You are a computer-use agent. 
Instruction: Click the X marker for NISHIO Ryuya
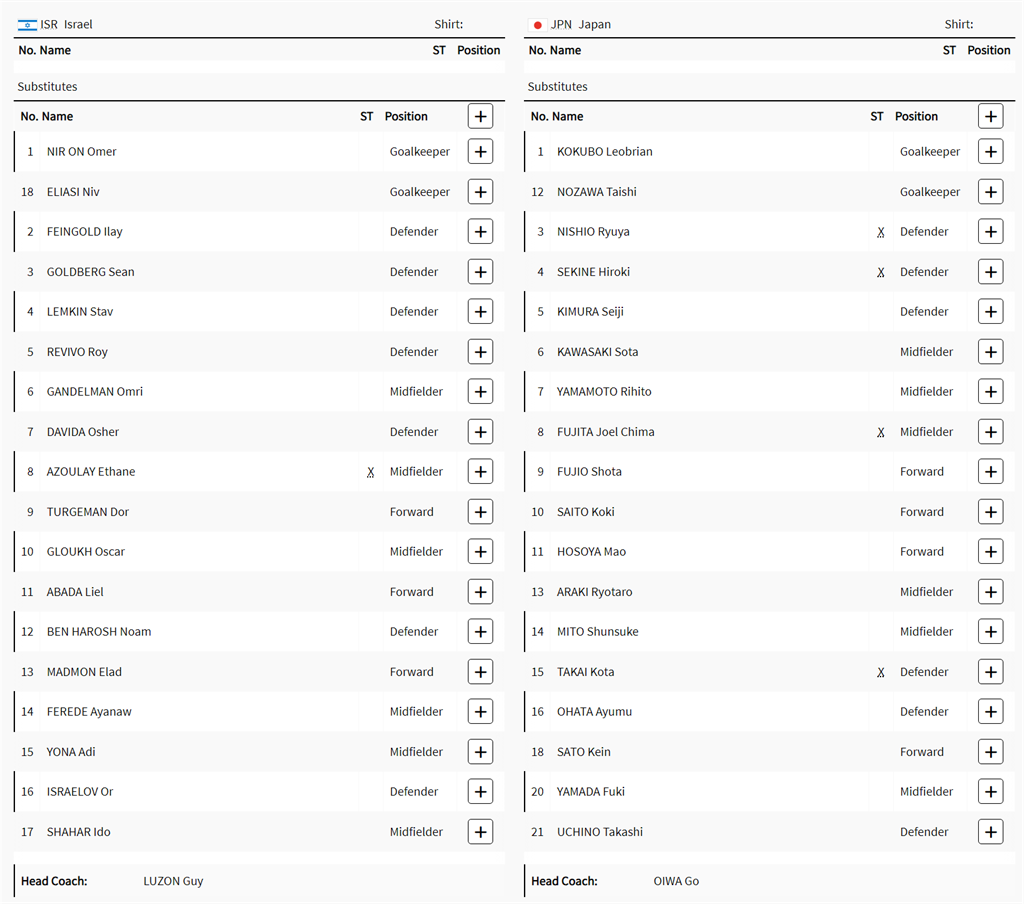881,232
